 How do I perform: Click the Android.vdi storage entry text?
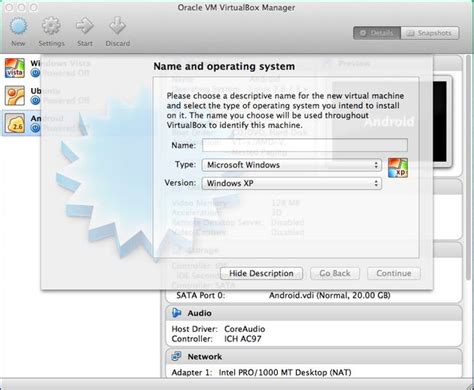pos(330,295)
